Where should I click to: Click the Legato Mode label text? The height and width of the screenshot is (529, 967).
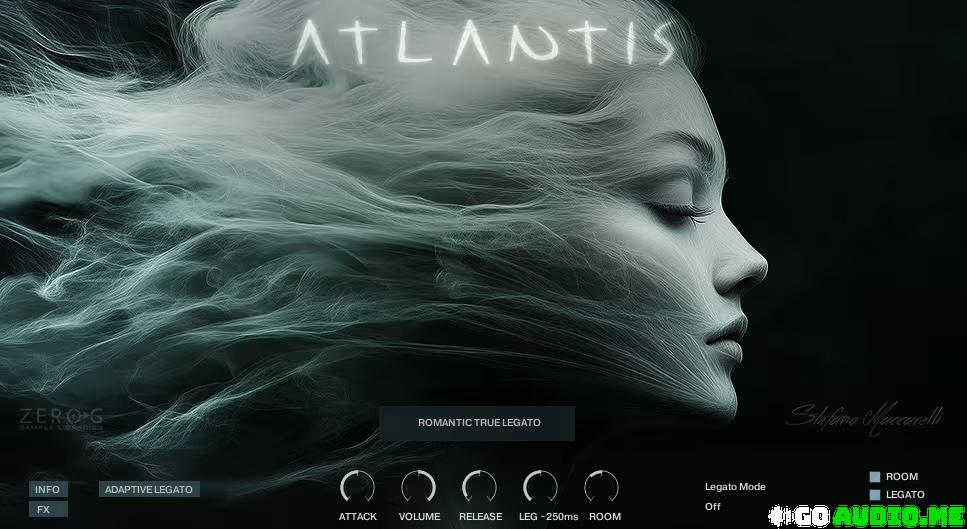click(735, 487)
